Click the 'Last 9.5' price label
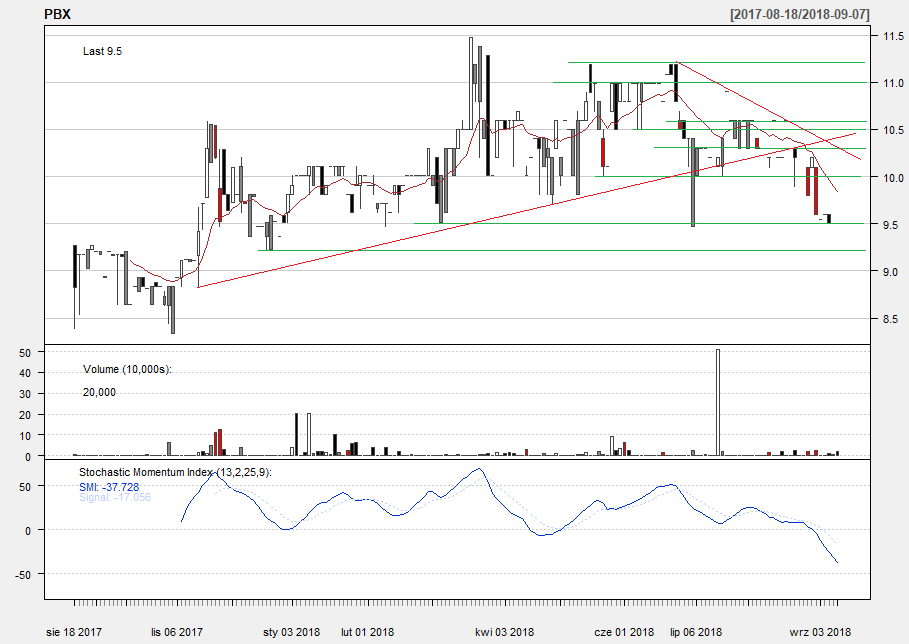Image resolution: width=909 pixels, height=644 pixels. (102, 52)
